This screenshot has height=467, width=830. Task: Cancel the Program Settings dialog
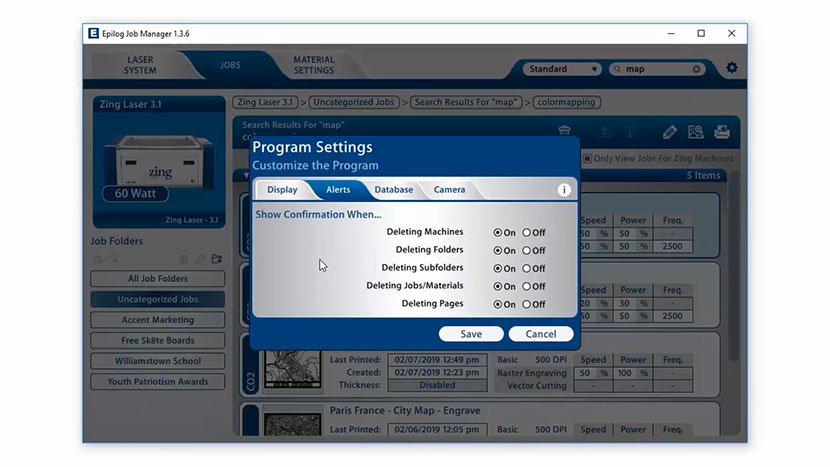point(540,334)
